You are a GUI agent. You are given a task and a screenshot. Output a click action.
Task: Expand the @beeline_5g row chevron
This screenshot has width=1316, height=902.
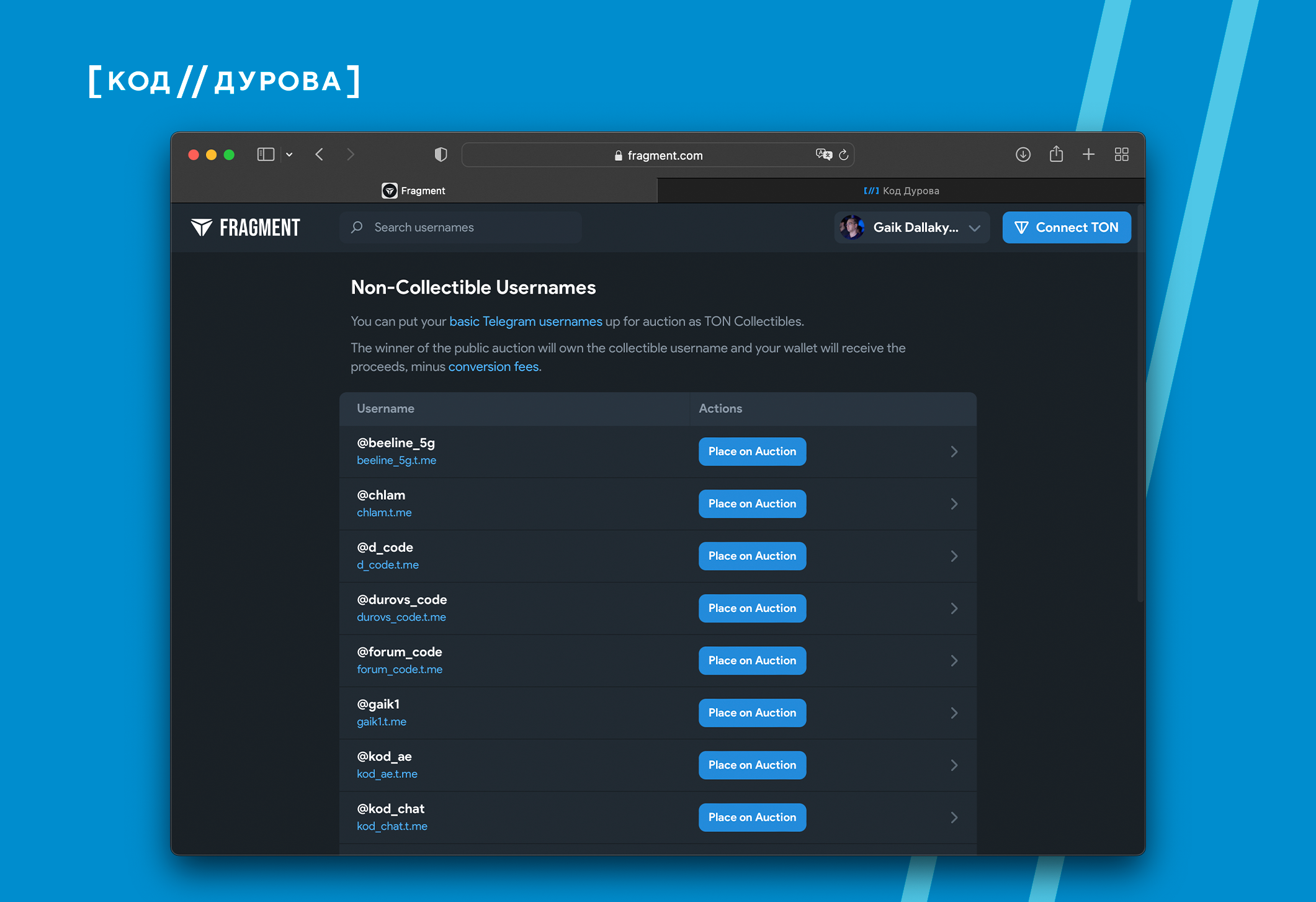(x=954, y=452)
